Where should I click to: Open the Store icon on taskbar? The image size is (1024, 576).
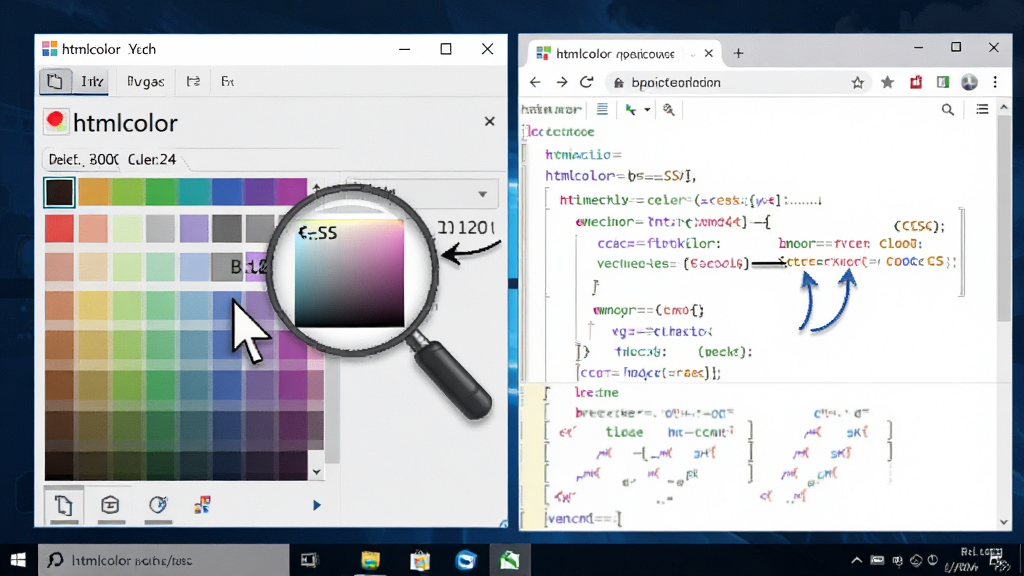(x=420, y=560)
